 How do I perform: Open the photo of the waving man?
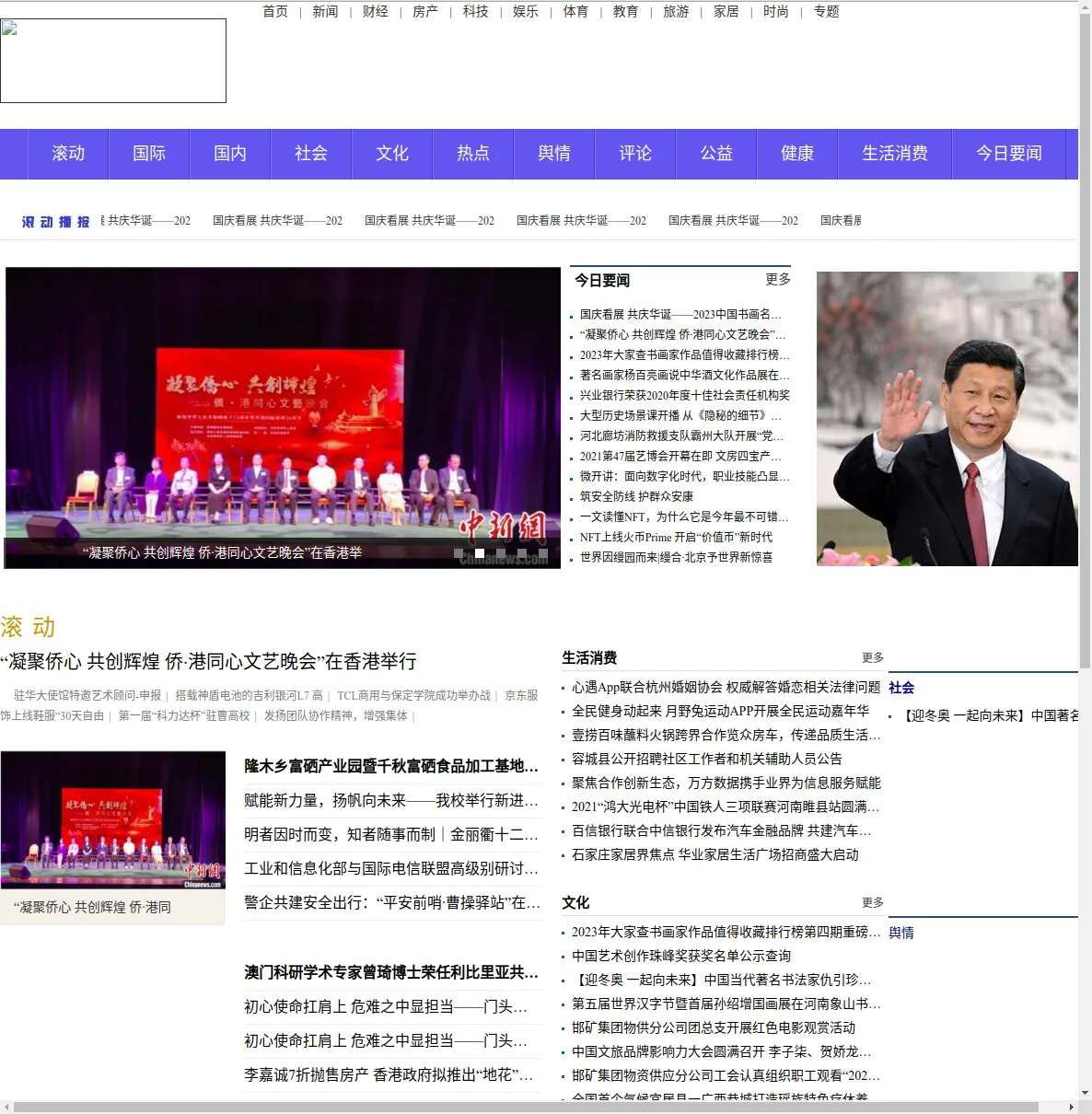pyautogui.click(x=947, y=419)
